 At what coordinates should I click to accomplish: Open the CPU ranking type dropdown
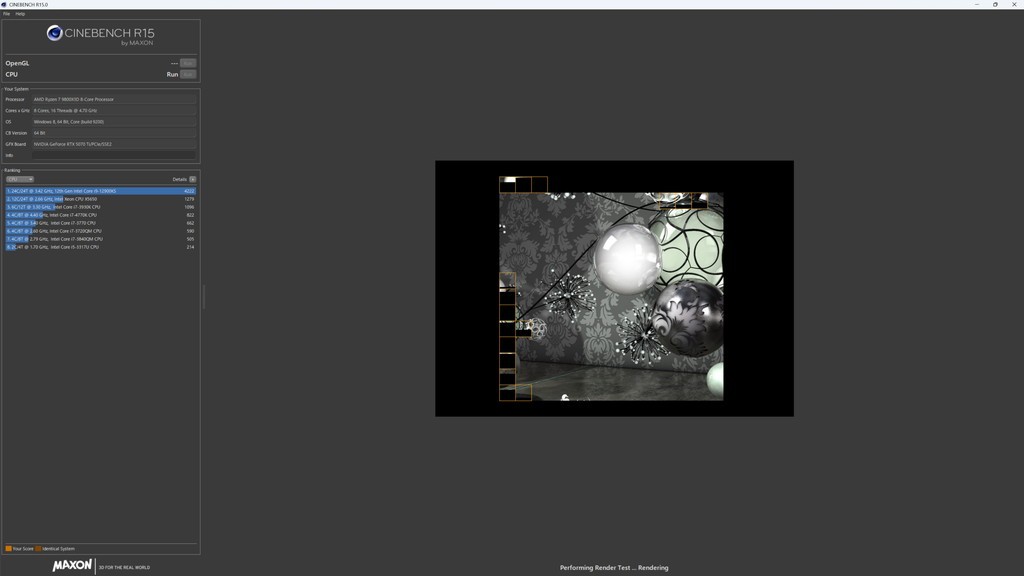20,179
